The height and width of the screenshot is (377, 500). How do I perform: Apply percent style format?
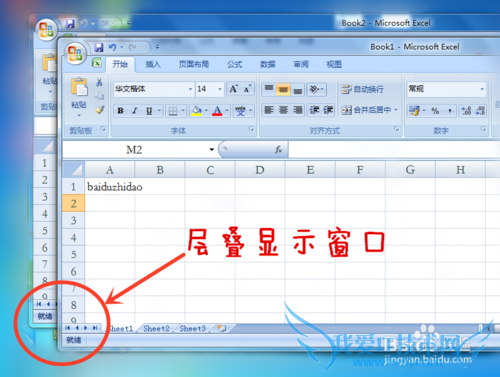click(435, 111)
